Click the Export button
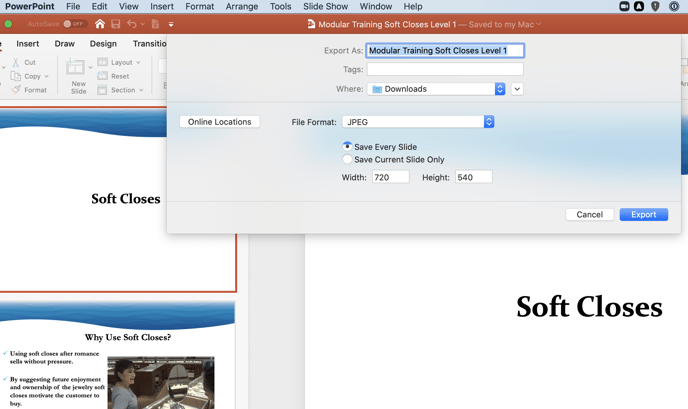688x409 pixels. tap(643, 214)
